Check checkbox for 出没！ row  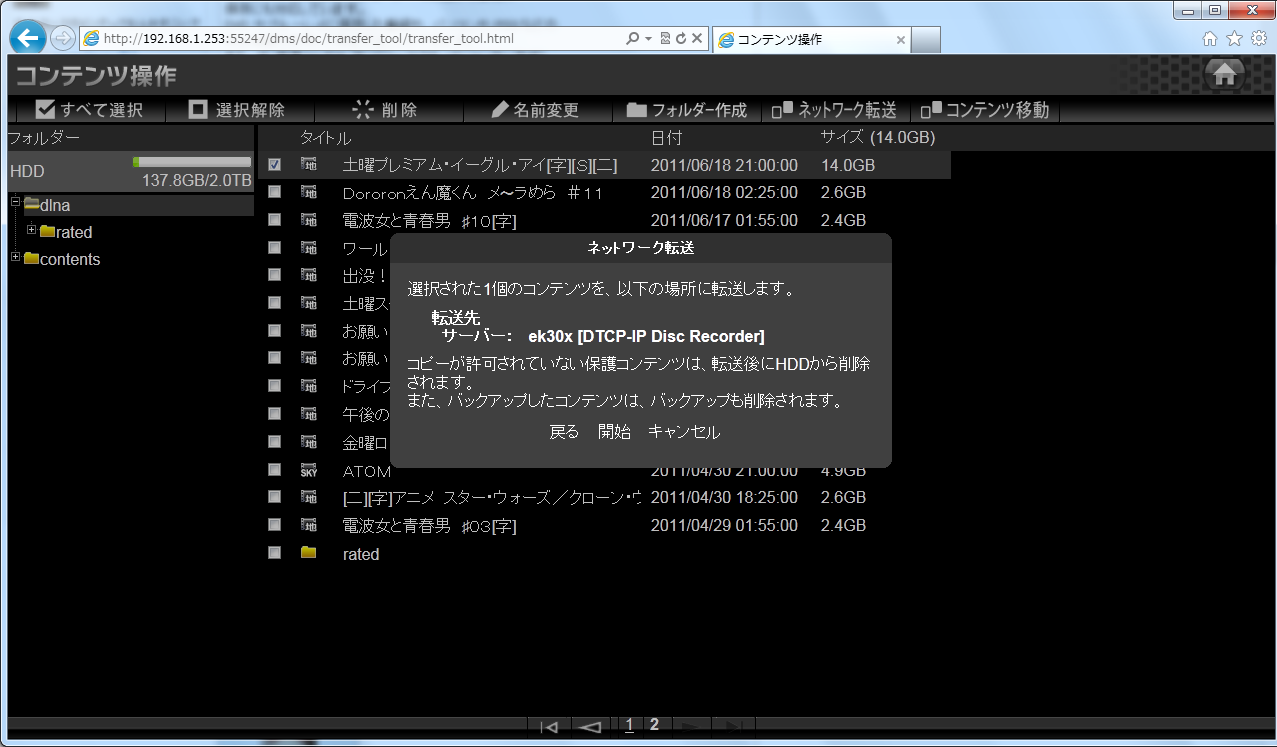(x=274, y=275)
